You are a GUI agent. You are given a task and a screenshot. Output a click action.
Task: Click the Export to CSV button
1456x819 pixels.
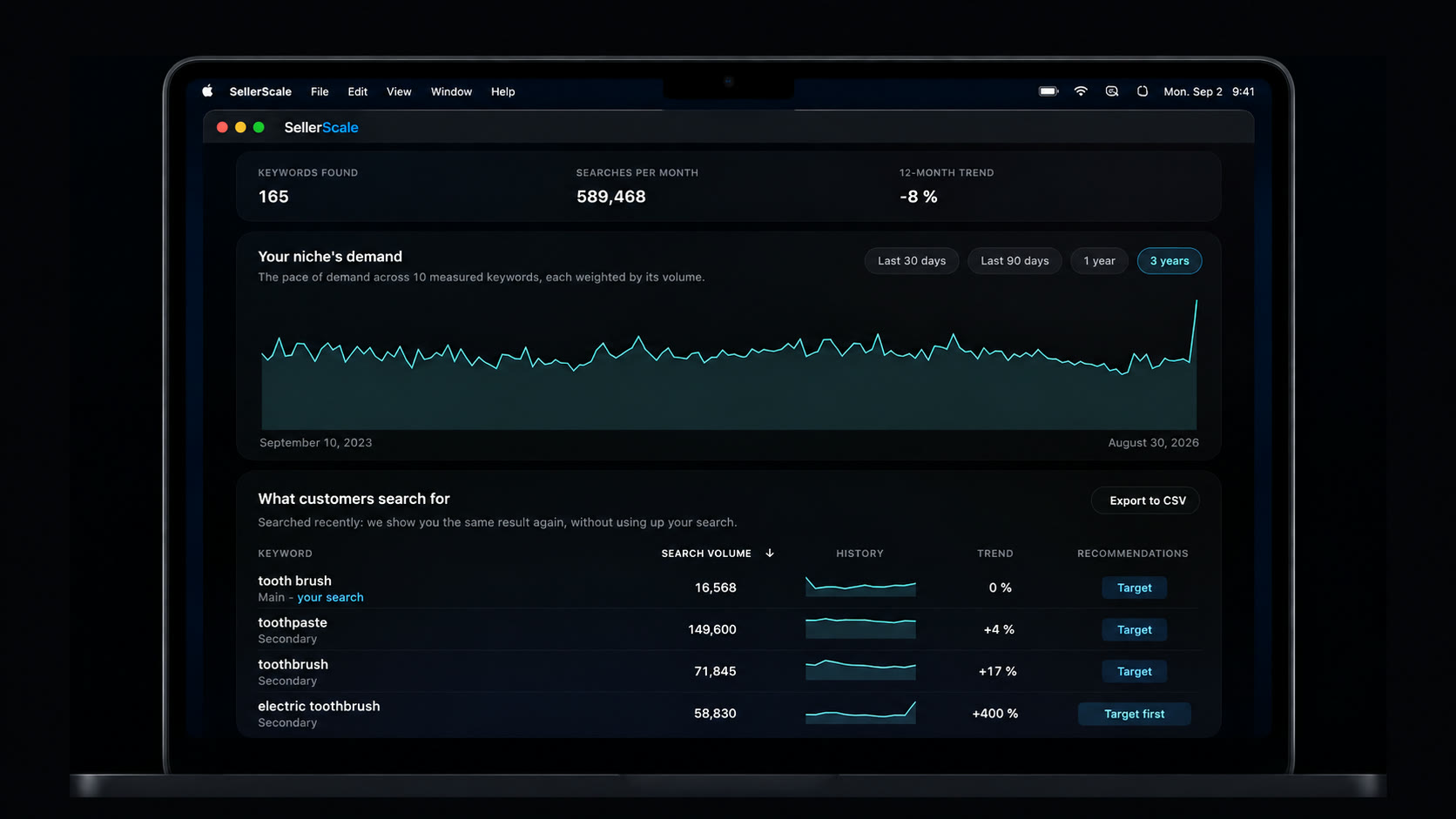[x=1147, y=500]
